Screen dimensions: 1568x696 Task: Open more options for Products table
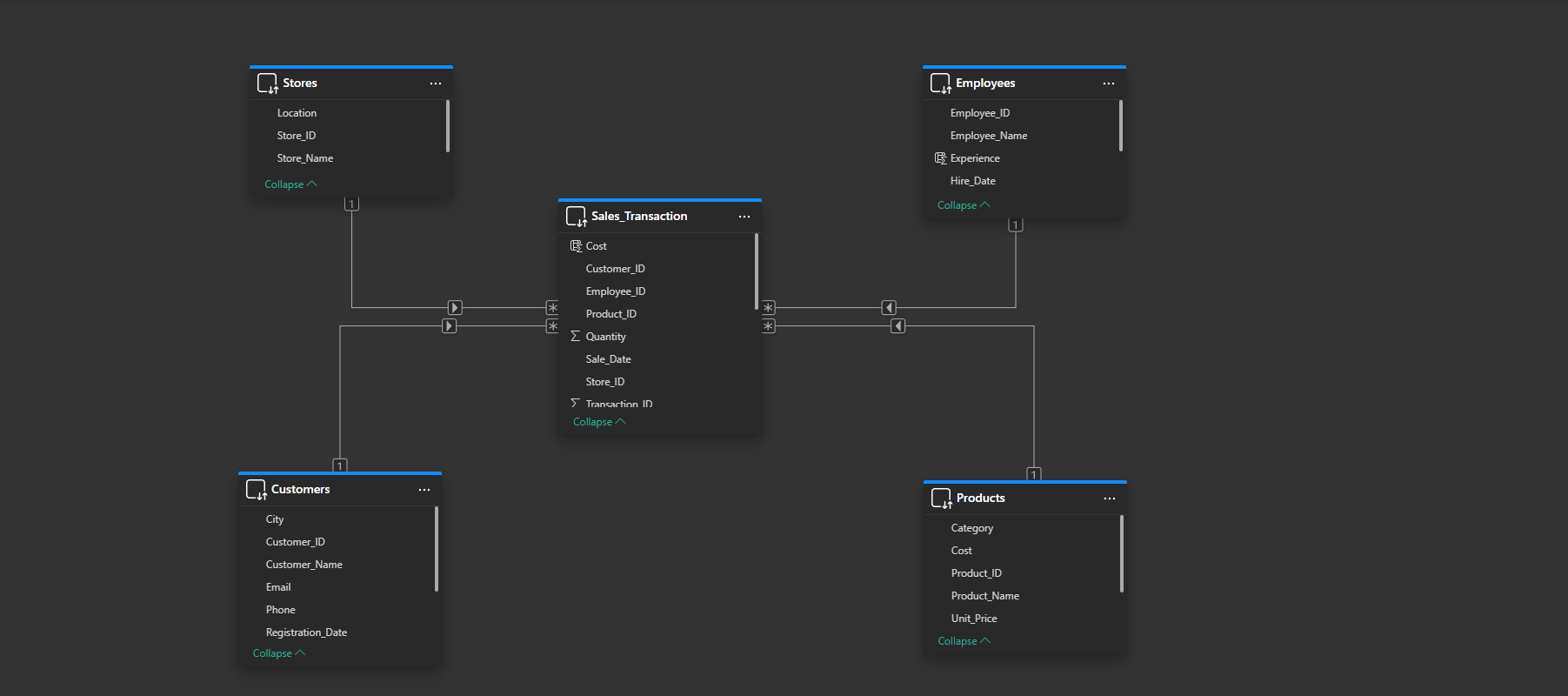[1110, 499]
